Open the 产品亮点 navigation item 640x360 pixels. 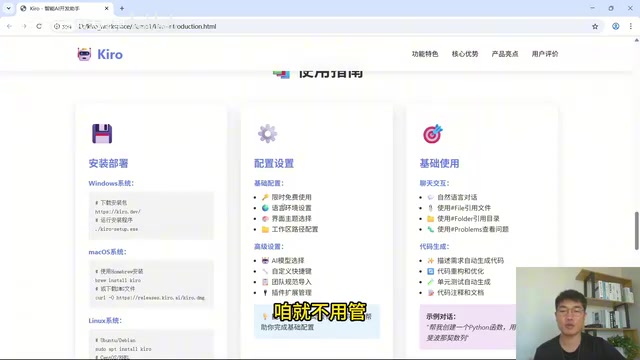[x=504, y=54]
